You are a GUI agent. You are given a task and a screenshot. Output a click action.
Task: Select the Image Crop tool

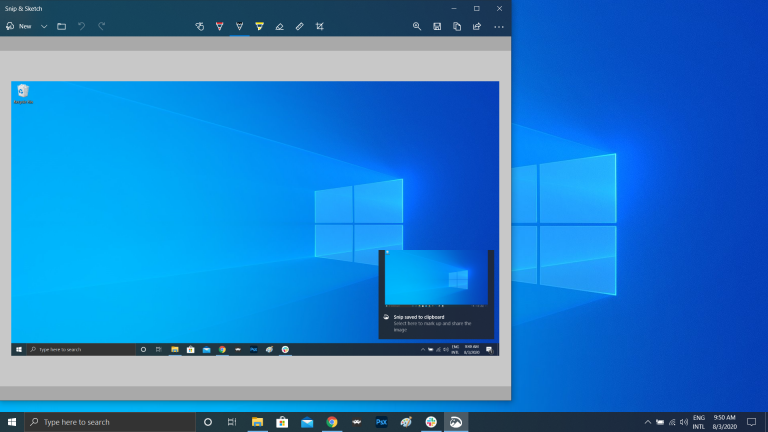tap(319, 26)
